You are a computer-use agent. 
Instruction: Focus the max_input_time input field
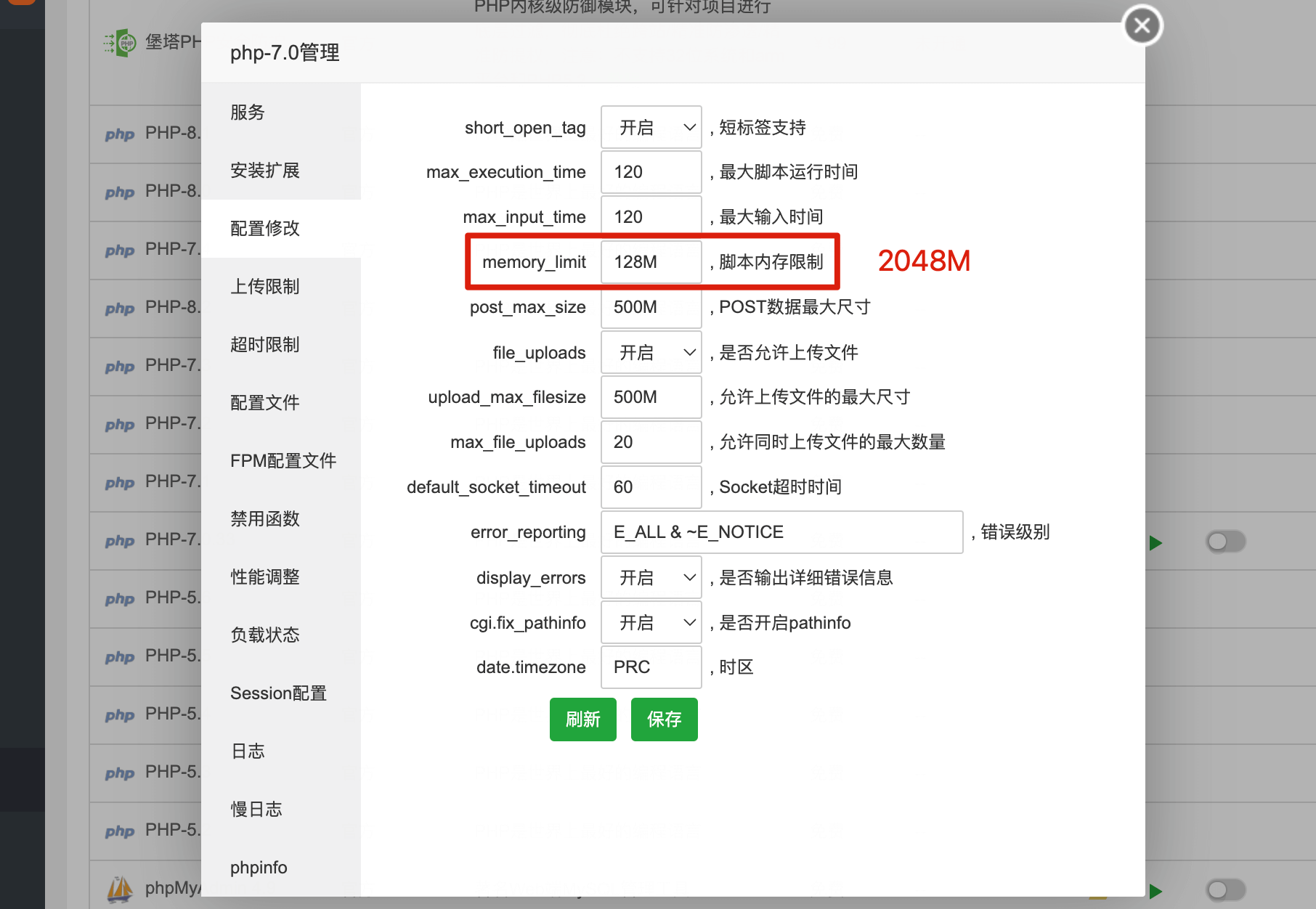651,217
